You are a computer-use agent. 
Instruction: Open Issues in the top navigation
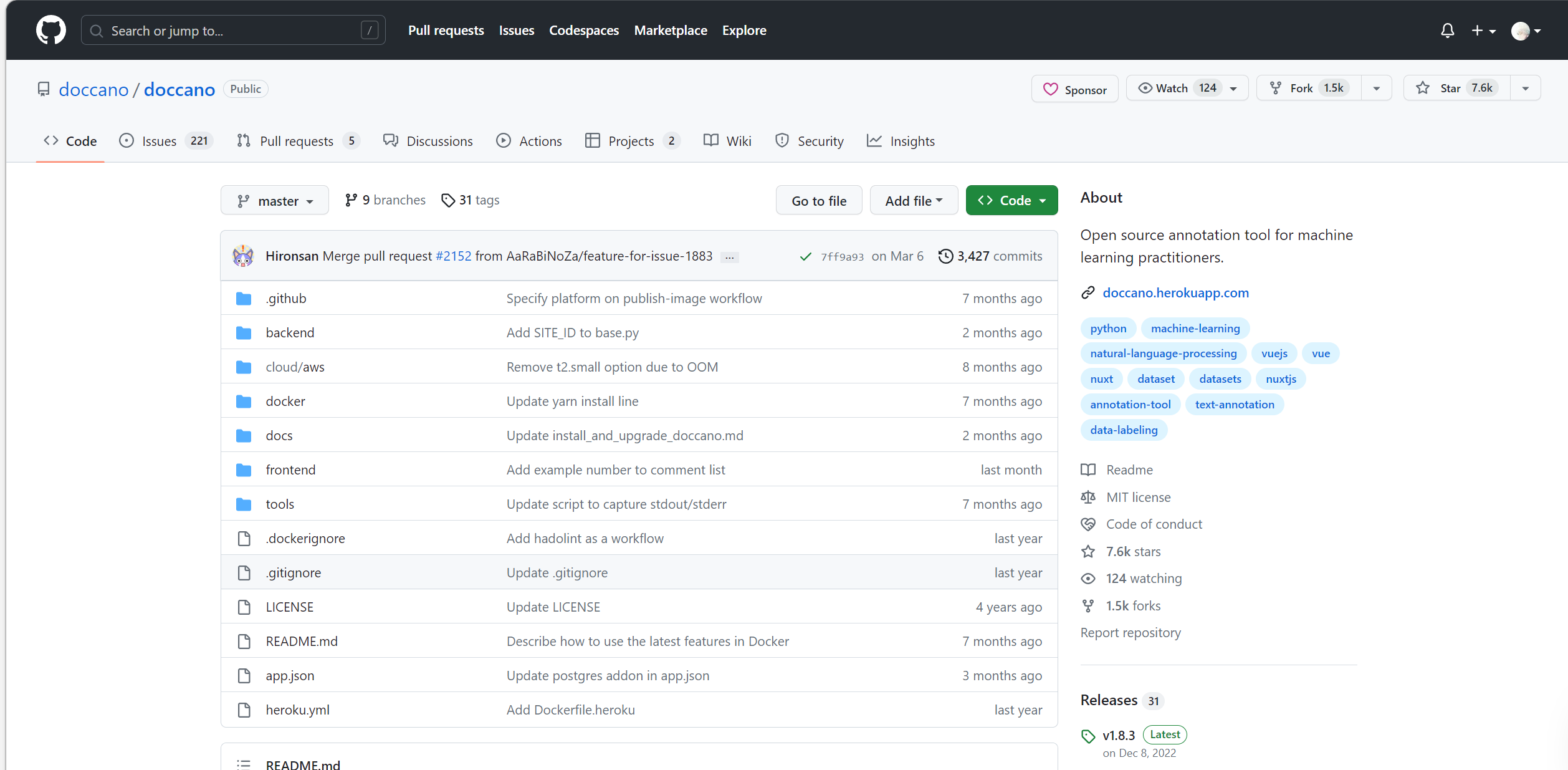[x=516, y=31]
